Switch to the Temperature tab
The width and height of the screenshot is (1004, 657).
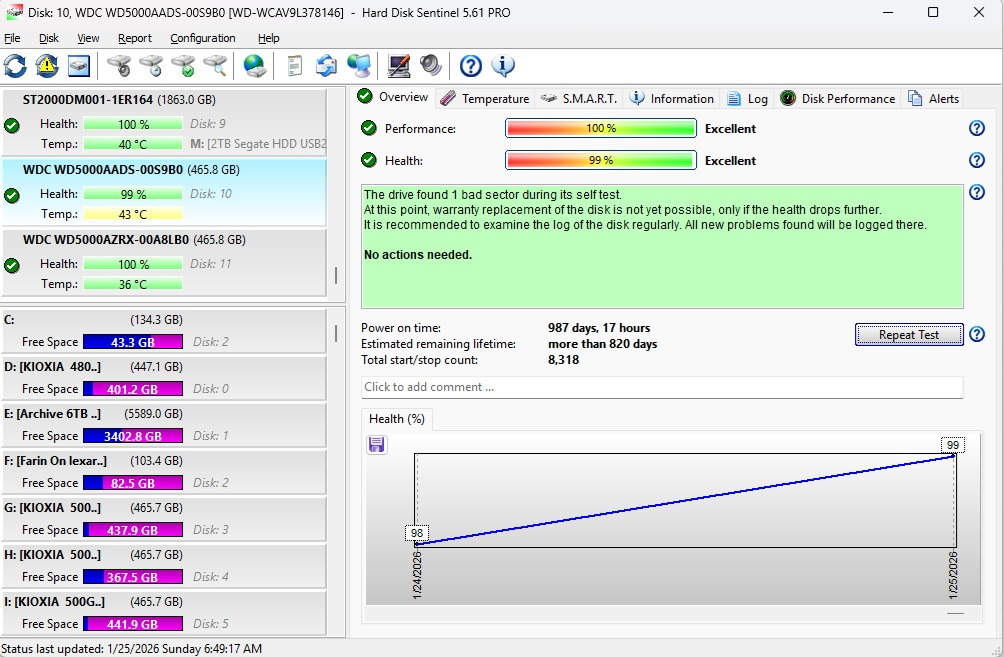[x=485, y=98]
